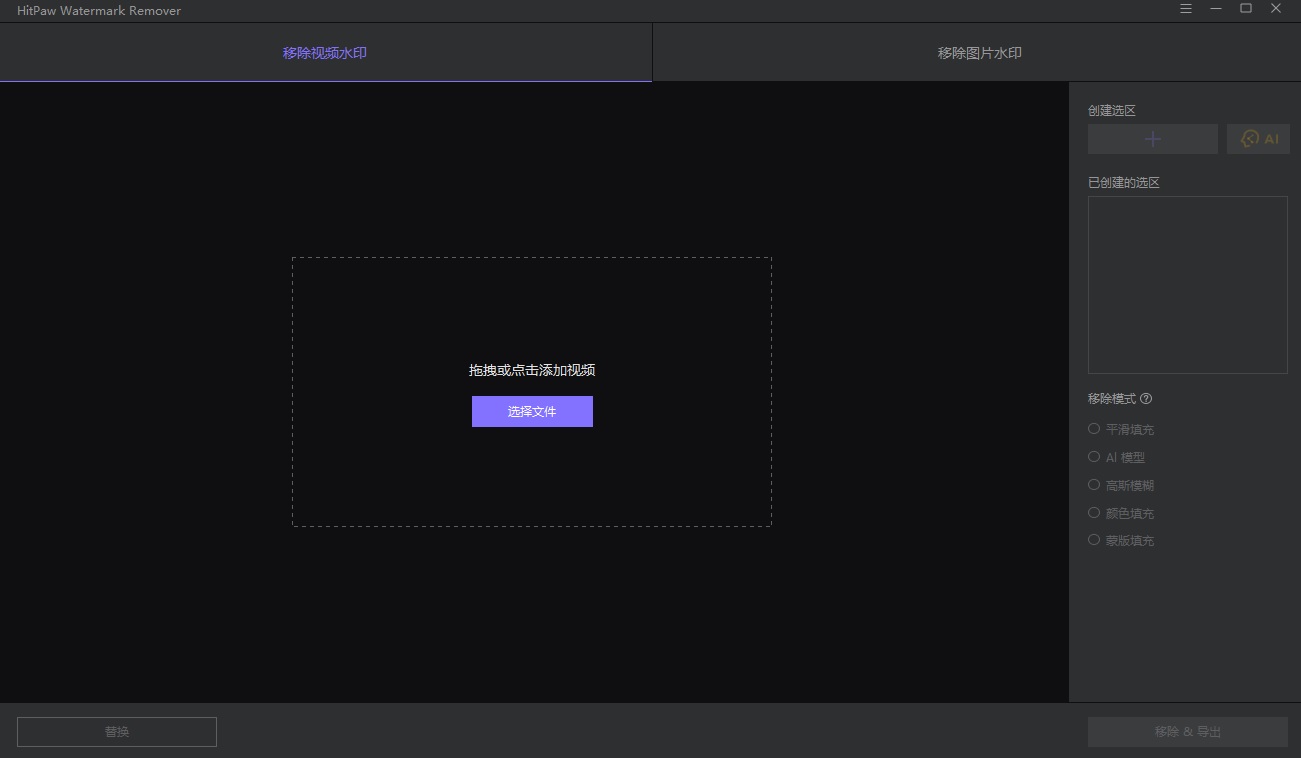Select the 平滑填充 removal mode

pyautogui.click(x=1121, y=429)
